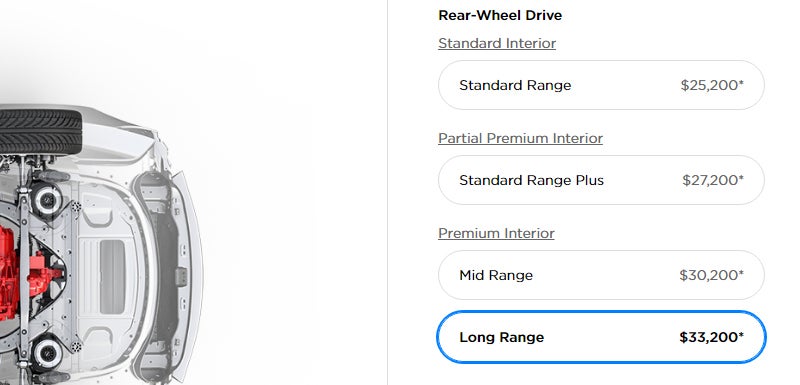Open the Standard Interior link
Viewport: 800px width, 385px height.
(x=497, y=43)
